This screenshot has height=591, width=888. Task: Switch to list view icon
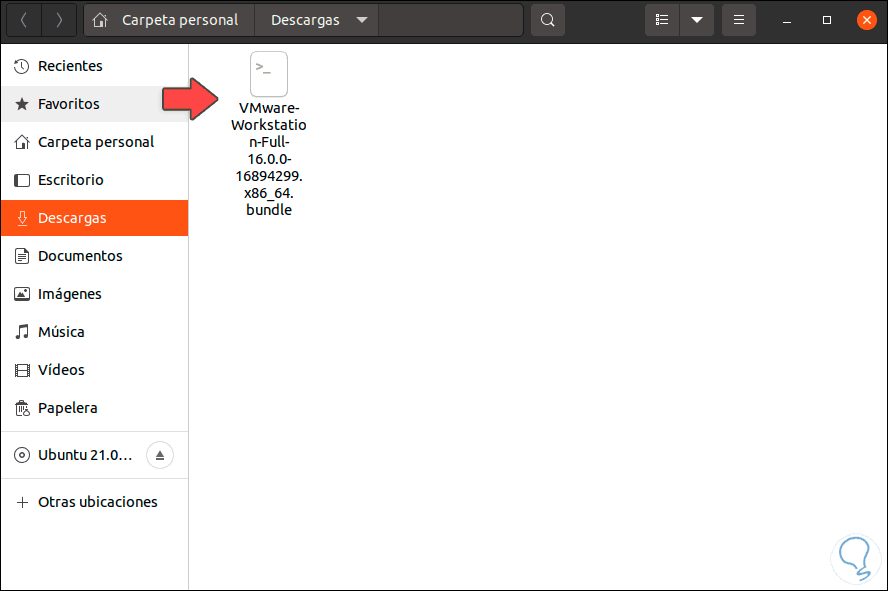(x=662, y=20)
